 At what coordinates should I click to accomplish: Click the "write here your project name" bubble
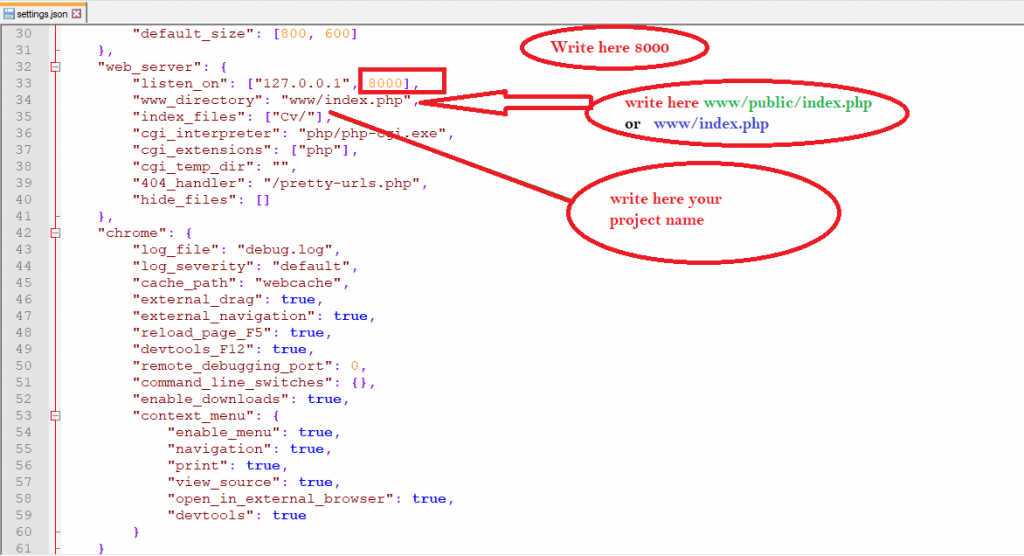665,210
